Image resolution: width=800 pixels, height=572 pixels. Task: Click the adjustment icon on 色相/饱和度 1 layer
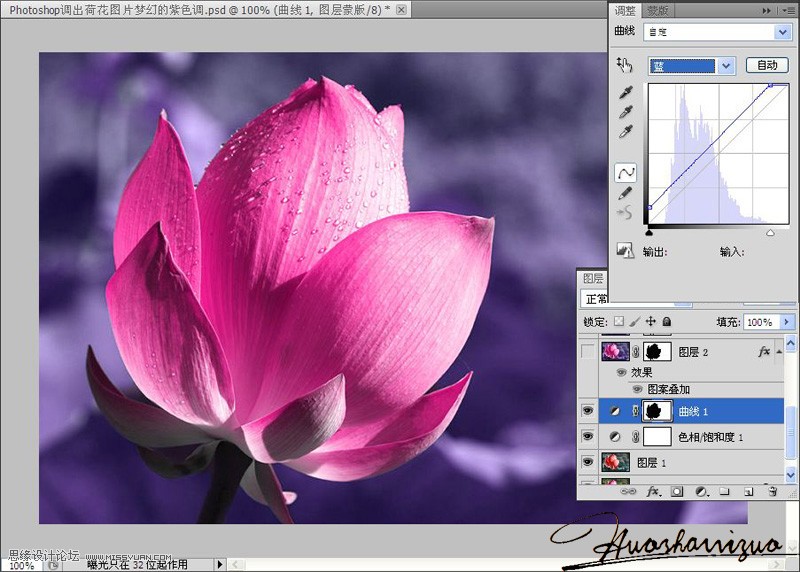615,436
